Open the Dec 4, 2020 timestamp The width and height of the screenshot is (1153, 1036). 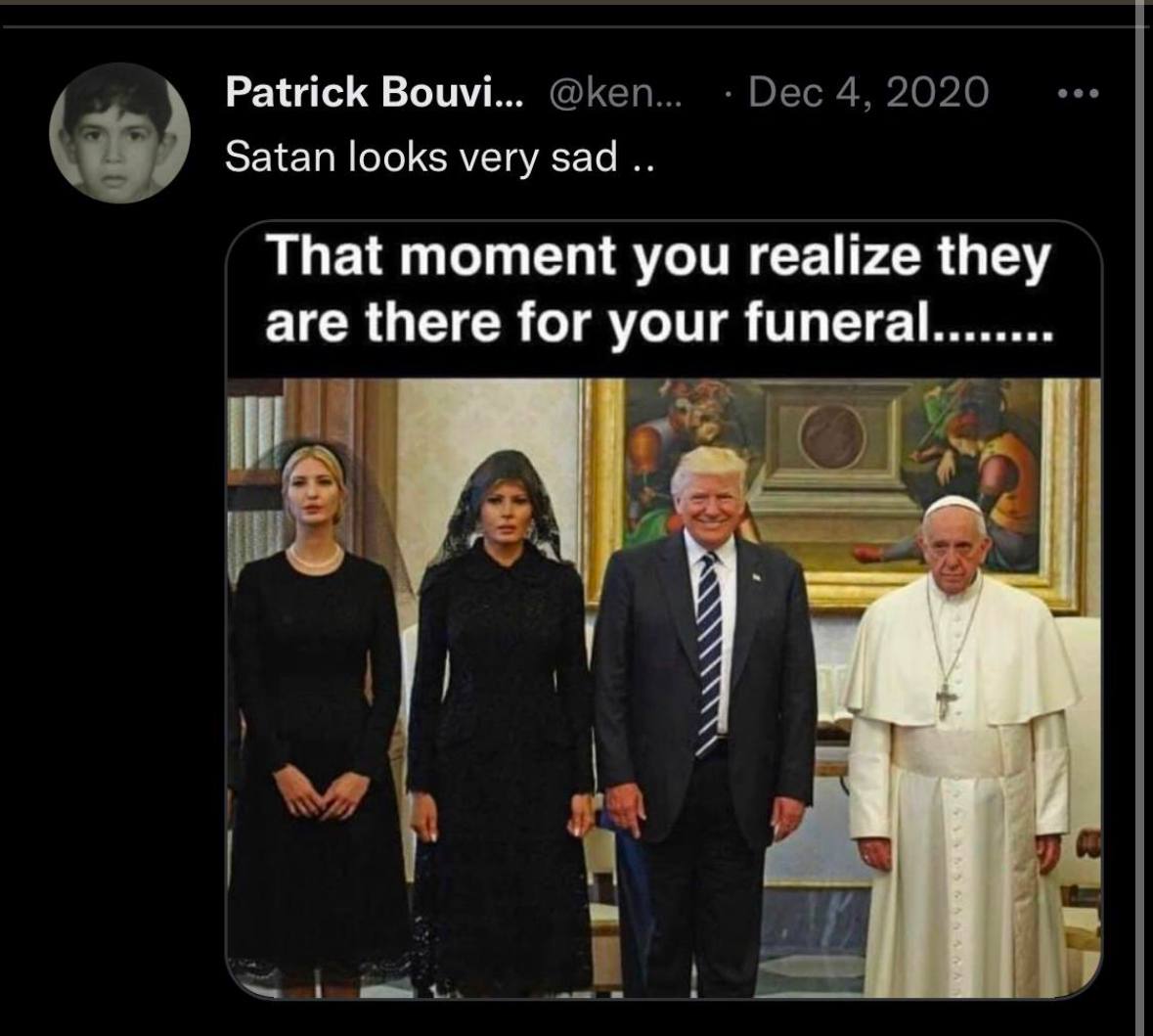tap(867, 92)
